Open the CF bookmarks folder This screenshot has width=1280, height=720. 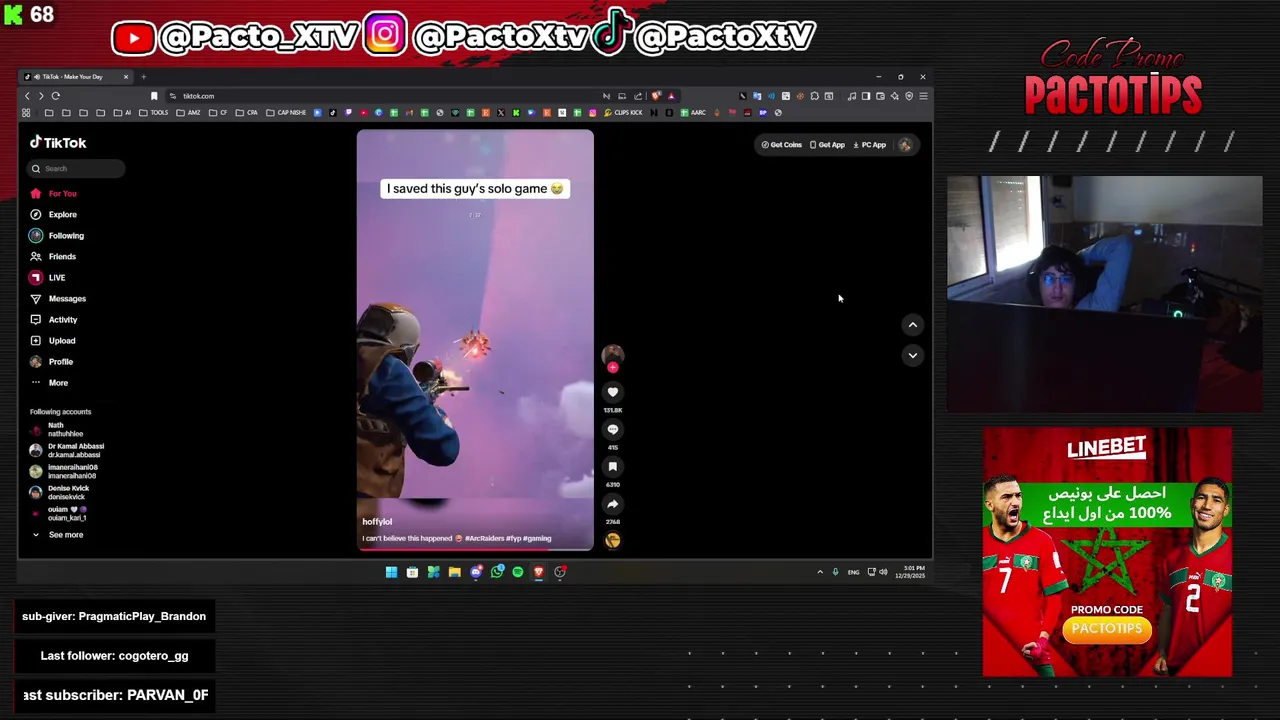219,112
